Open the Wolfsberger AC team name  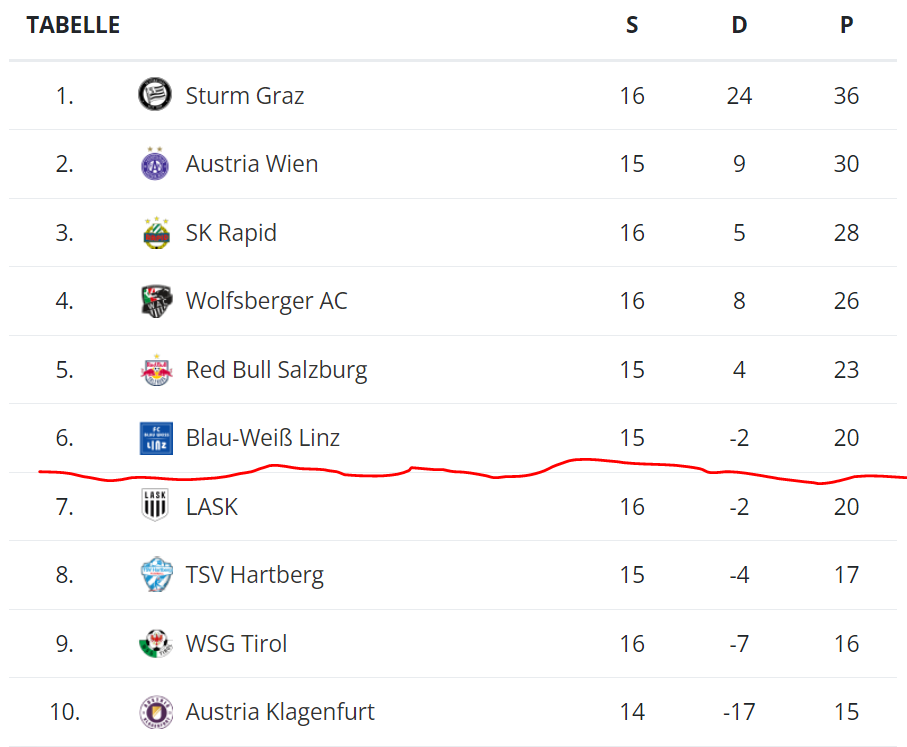click(x=266, y=301)
